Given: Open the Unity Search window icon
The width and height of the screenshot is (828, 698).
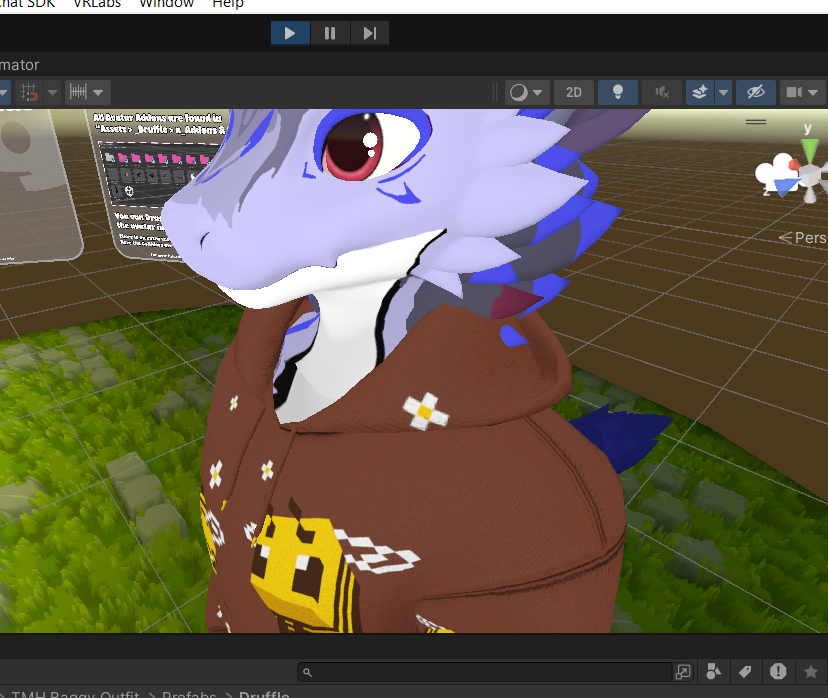Looking at the screenshot, I should 683,672.
